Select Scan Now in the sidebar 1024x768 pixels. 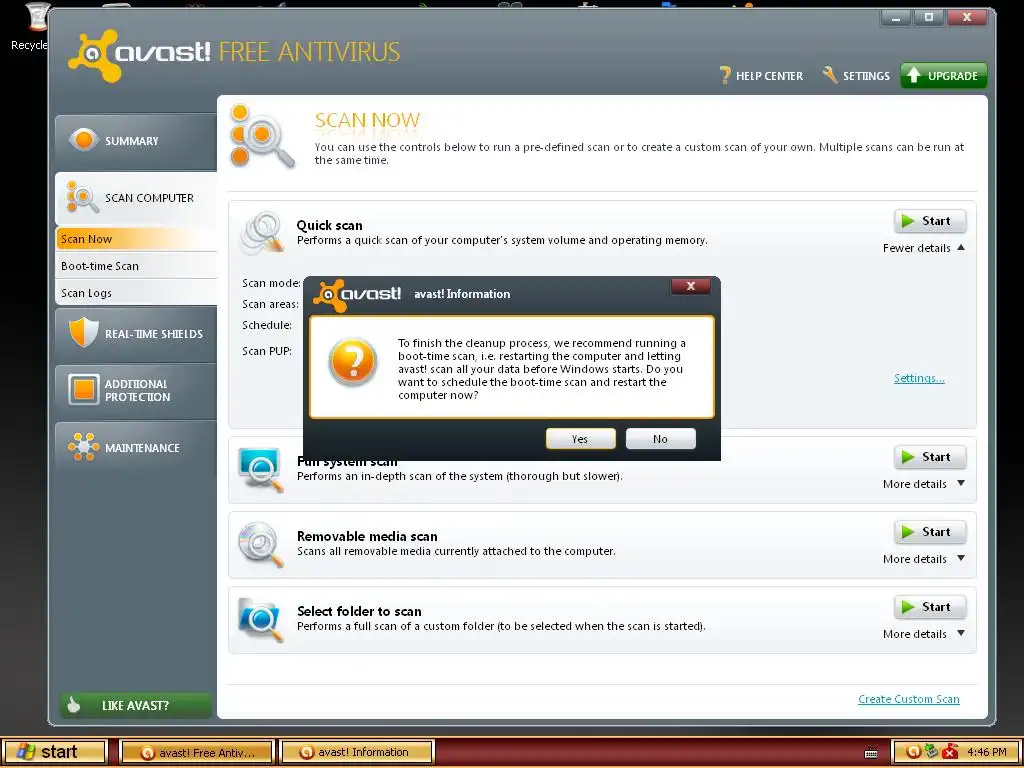[136, 239]
